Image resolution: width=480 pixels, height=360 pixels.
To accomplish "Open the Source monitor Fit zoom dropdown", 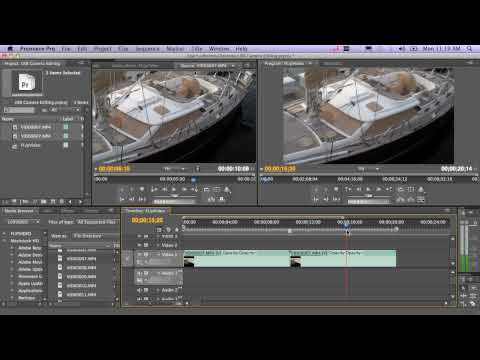I will tap(174, 169).
